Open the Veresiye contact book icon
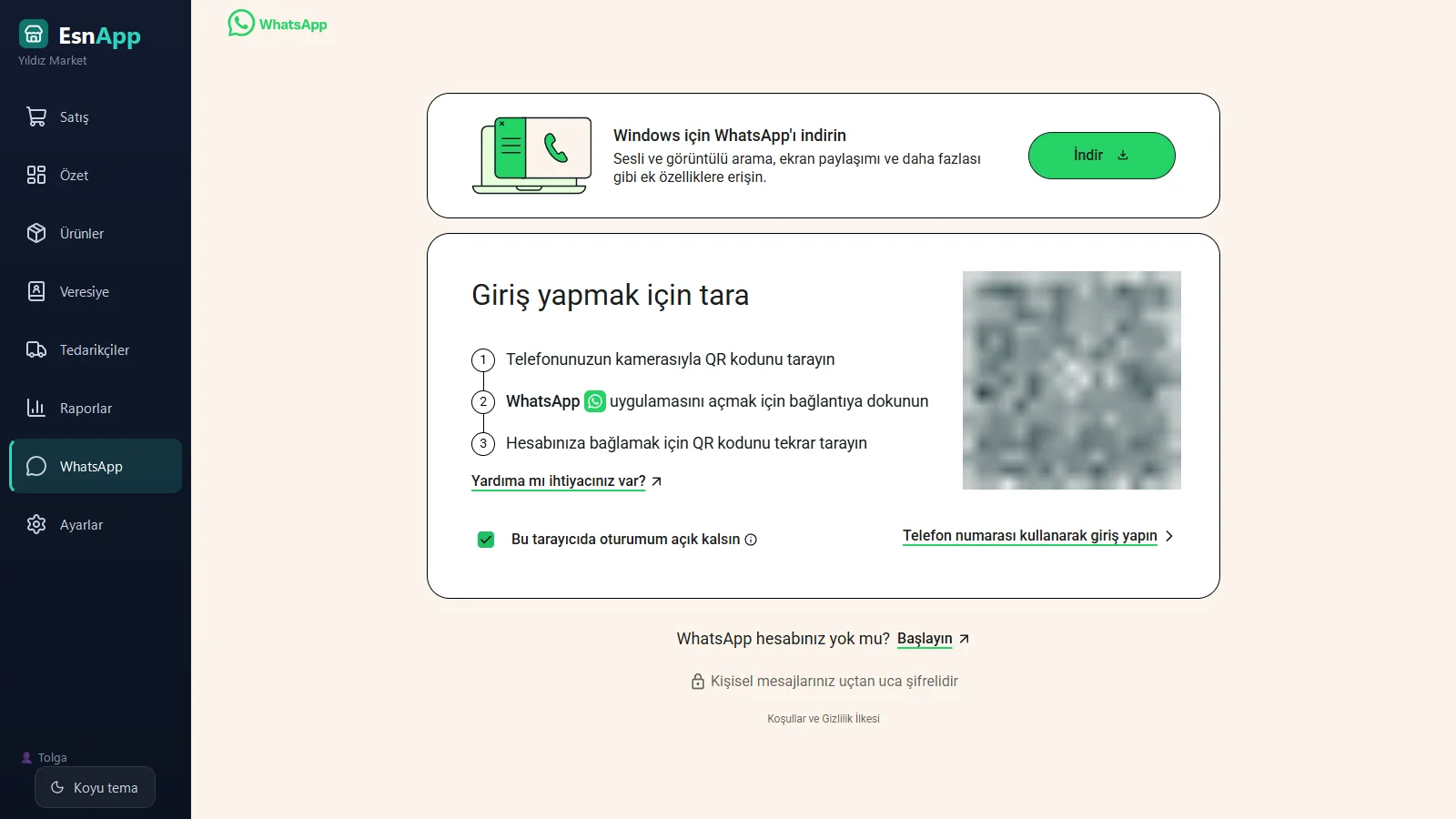The image size is (1456, 819). pyautogui.click(x=36, y=291)
